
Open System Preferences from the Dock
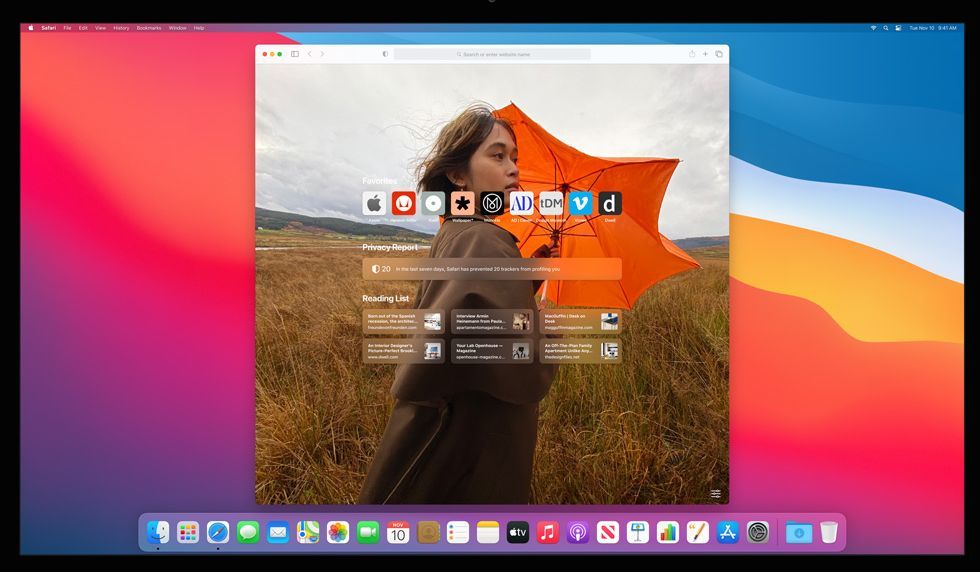[758, 533]
